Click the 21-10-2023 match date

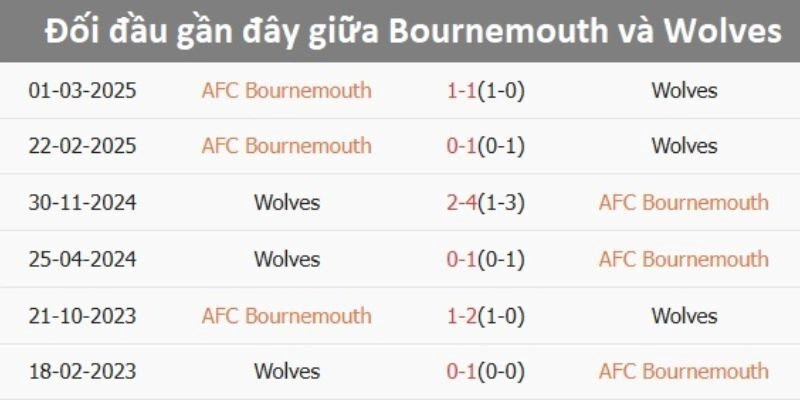click(x=83, y=316)
